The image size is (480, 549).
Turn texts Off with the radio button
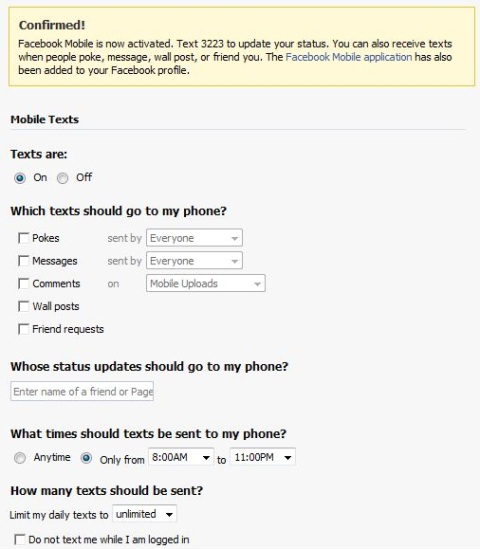(62, 178)
